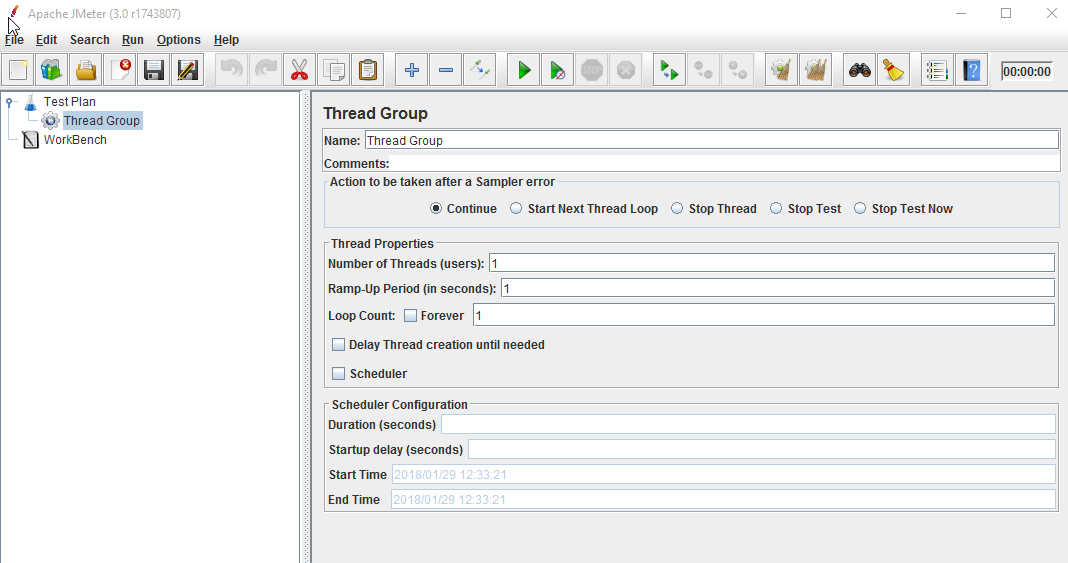Click the vertical split pane divider handle
The image size is (1068, 563).
click(x=305, y=327)
